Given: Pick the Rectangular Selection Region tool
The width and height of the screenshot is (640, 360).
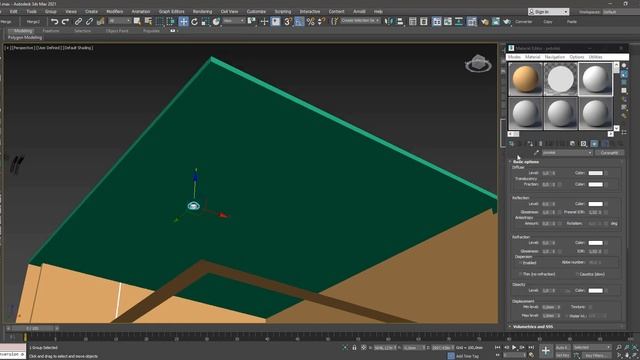Looking at the screenshot, I should point(159,22).
